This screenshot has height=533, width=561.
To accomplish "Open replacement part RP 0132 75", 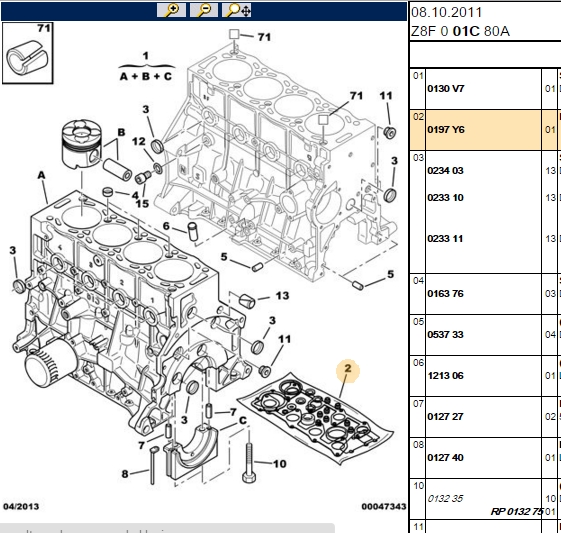I will 517,512.
